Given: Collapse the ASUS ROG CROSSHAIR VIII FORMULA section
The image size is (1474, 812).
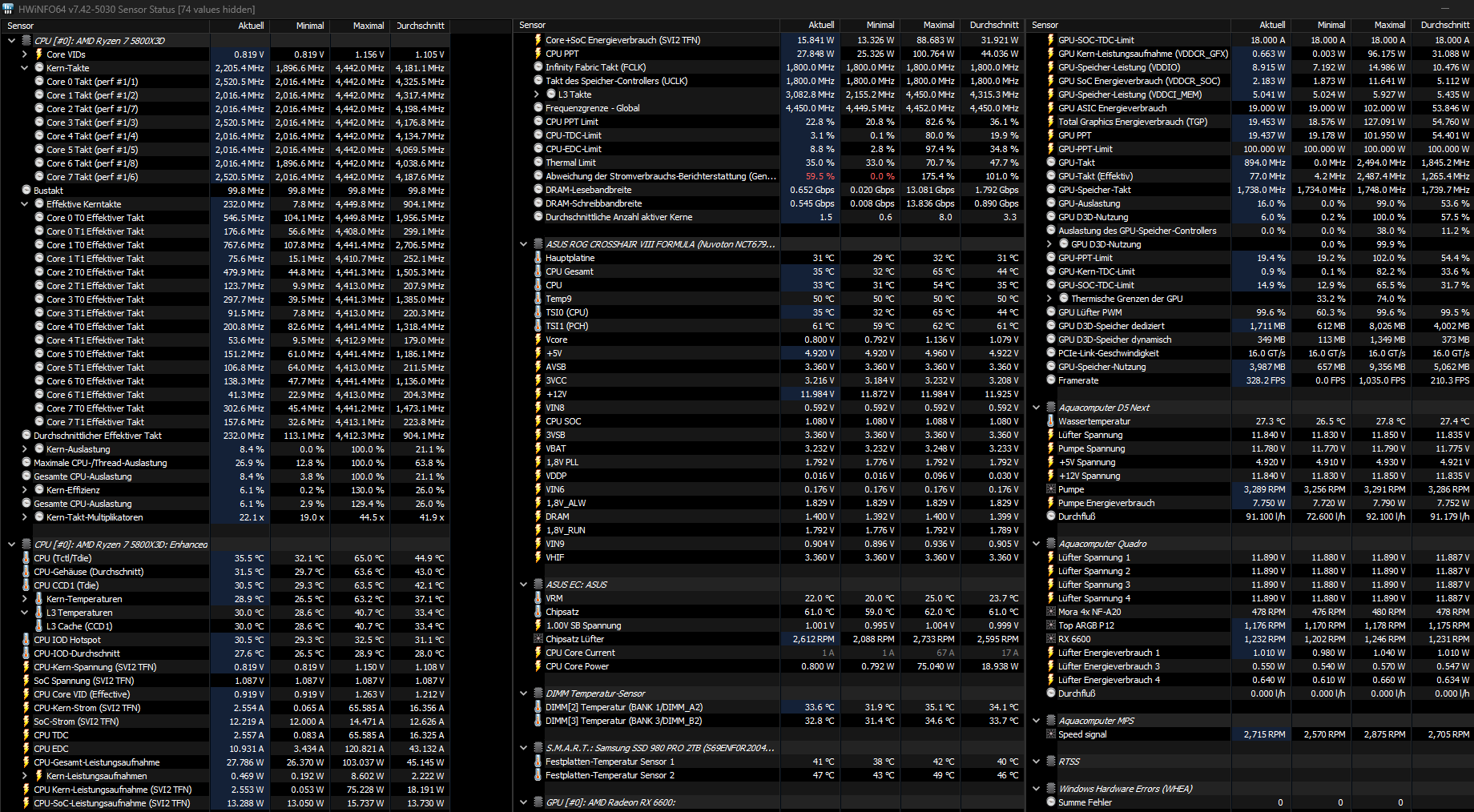Looking at the screenshot, I should coord(524,244).
